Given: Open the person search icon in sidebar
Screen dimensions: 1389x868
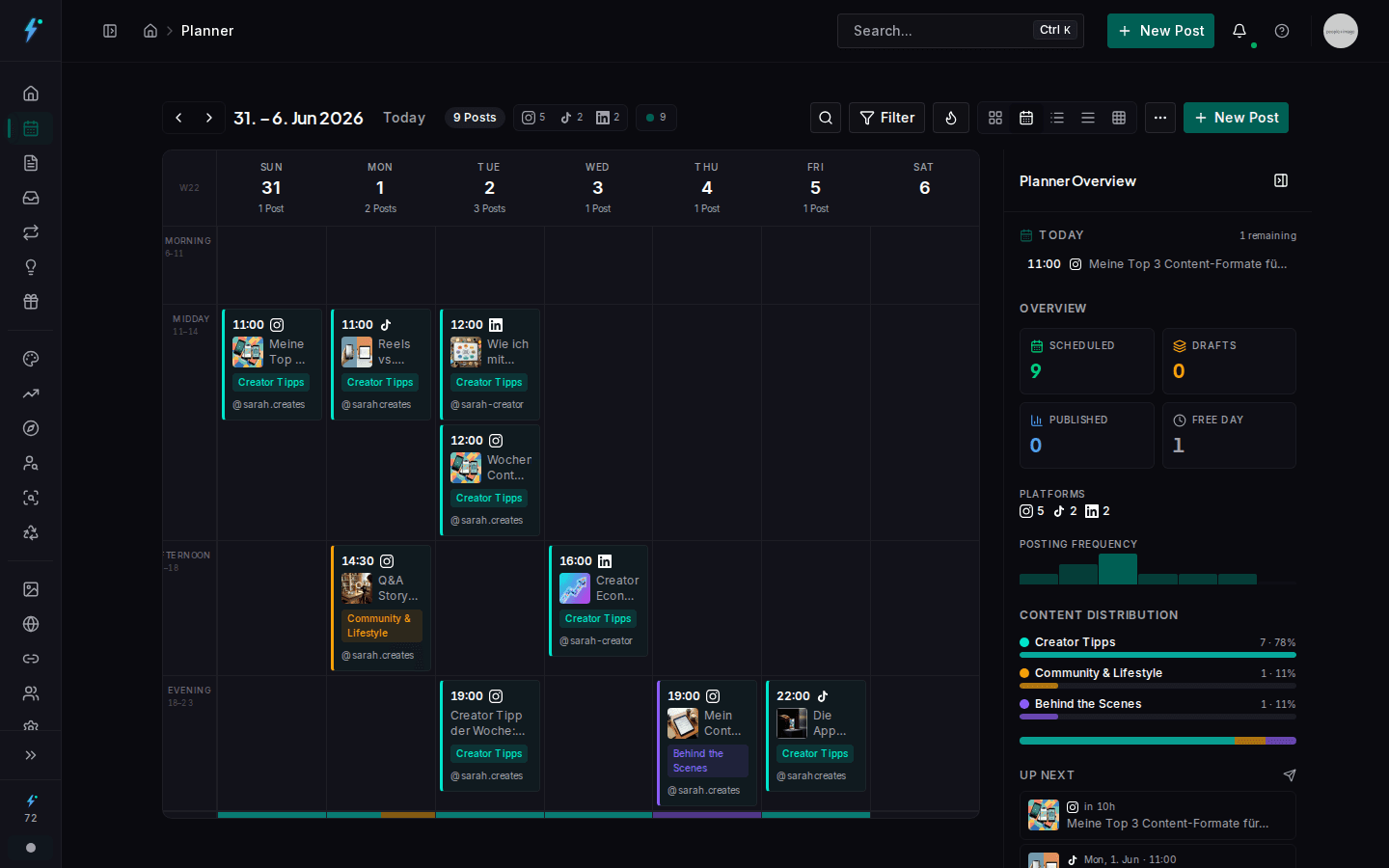Looking at the screenshot, I should [x=31, y=463].
